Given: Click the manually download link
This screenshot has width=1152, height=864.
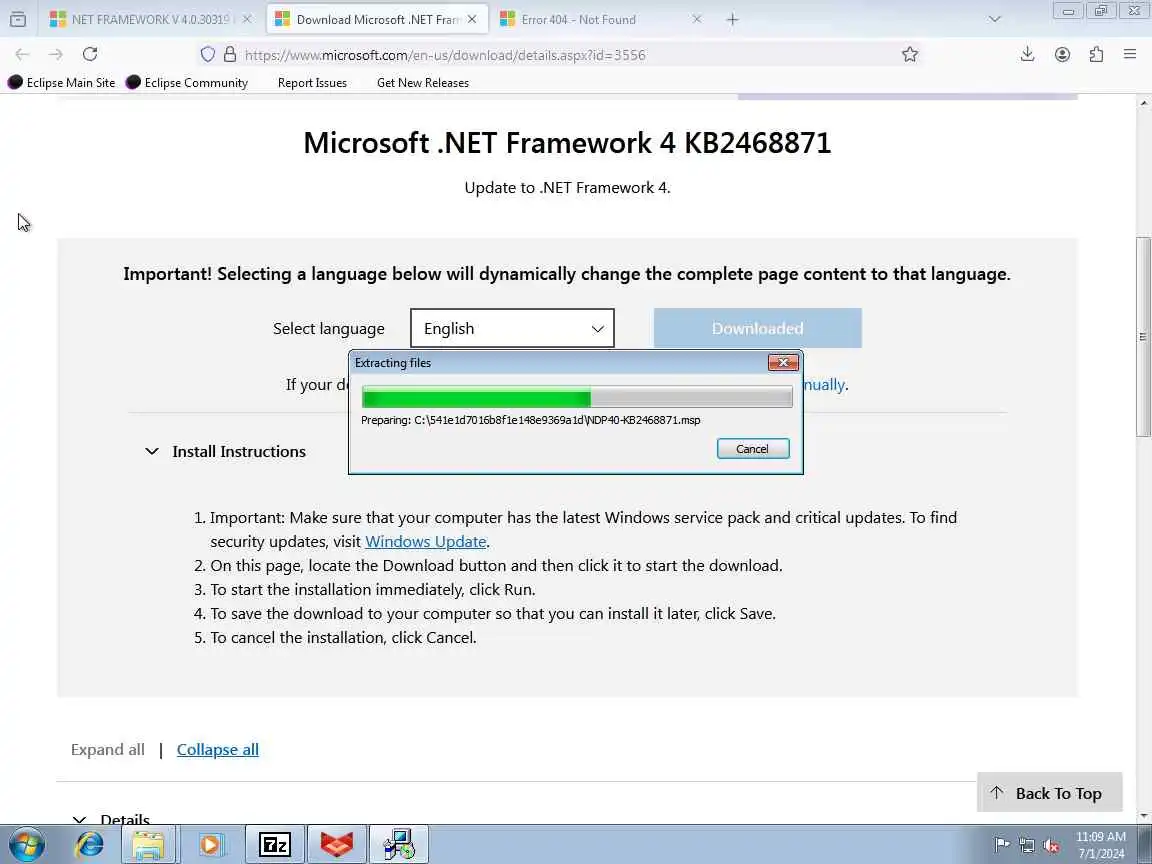Looking at the screenshot, I should click(824, 384).
